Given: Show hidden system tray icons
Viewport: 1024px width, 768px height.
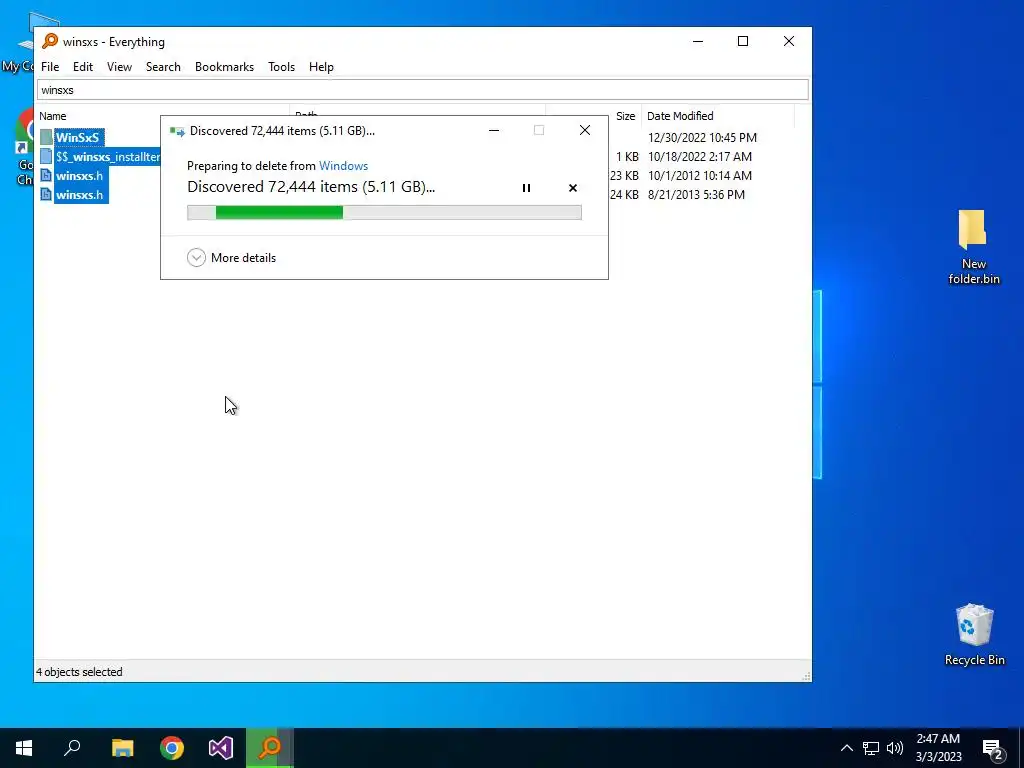Looking at the screenshot, I should [846, 748].
